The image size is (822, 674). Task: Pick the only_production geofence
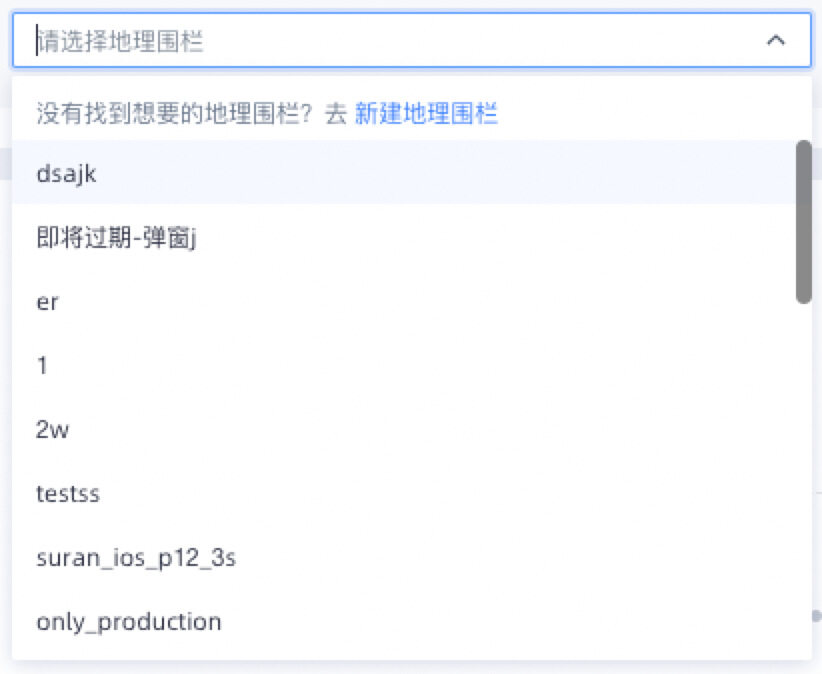[128, 622]
